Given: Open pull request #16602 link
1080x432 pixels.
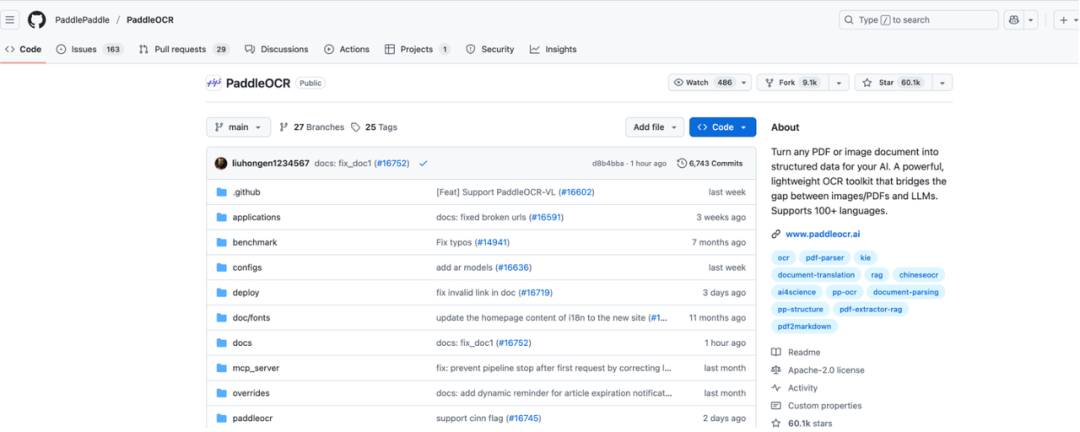Looking at the screenshot, I should (577, 192).
